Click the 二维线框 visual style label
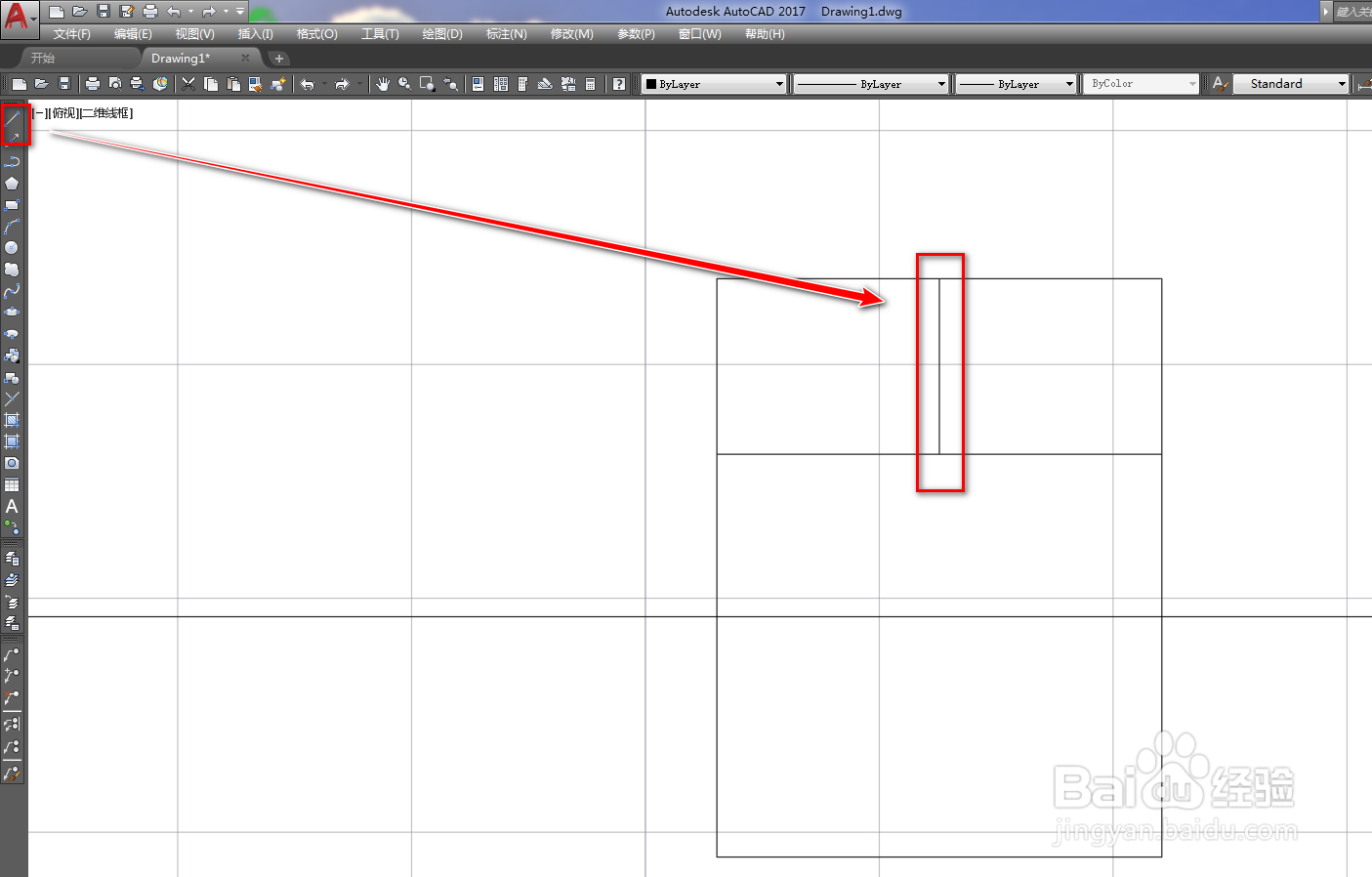This screenshot has height=877, width=1372. point(106,113)
